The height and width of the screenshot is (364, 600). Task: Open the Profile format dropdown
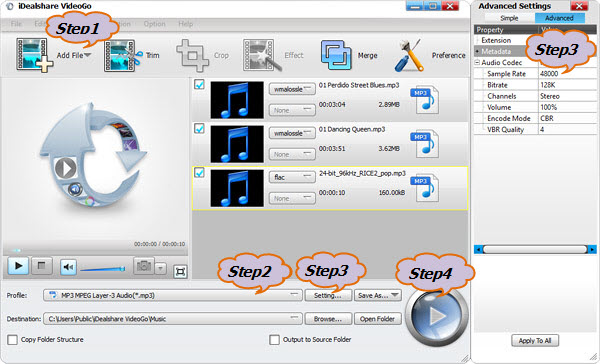pyautogui.click(x=173, y=295)
